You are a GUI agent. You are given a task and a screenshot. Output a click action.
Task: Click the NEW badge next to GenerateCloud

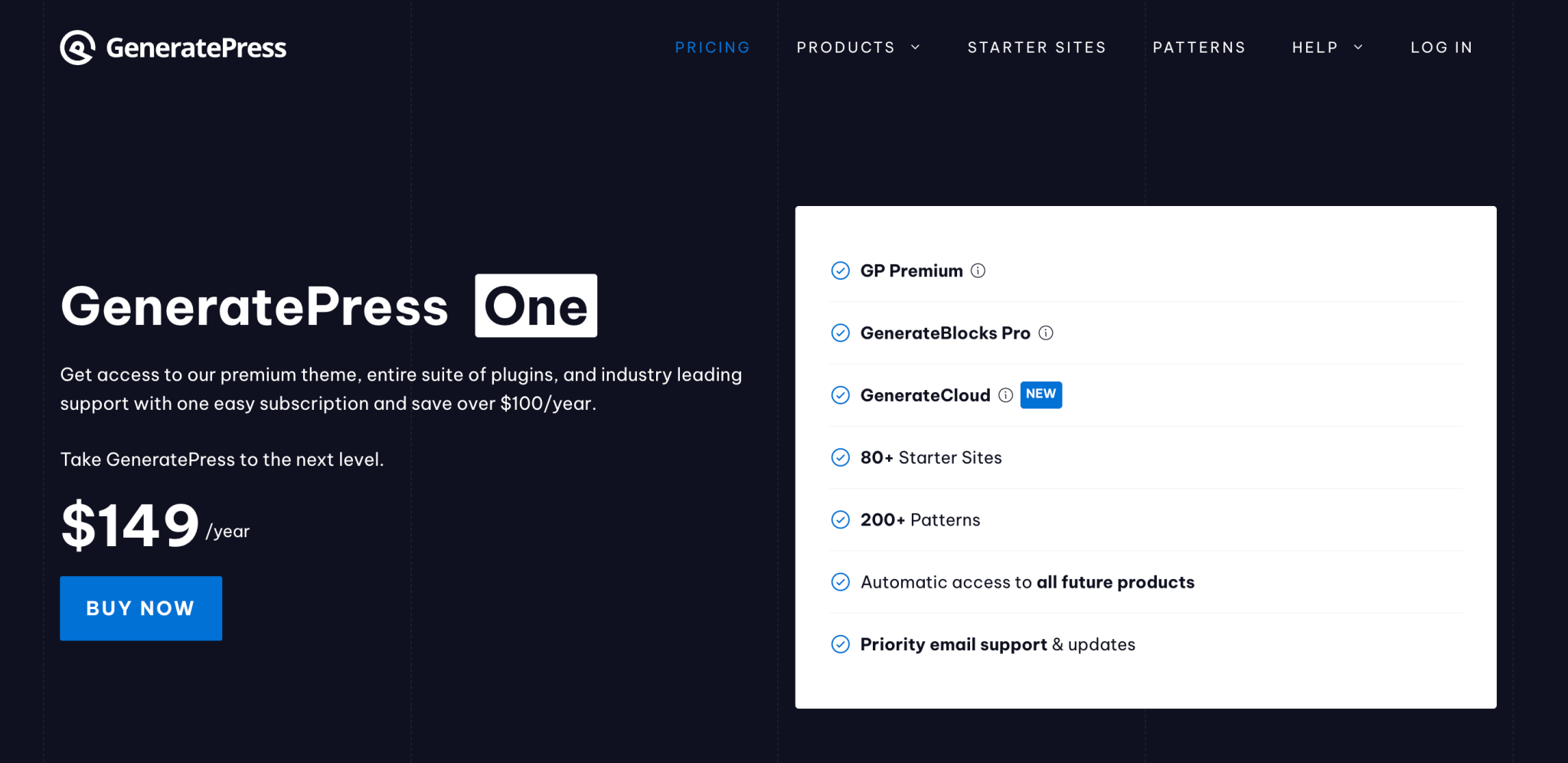point(1040,395)
